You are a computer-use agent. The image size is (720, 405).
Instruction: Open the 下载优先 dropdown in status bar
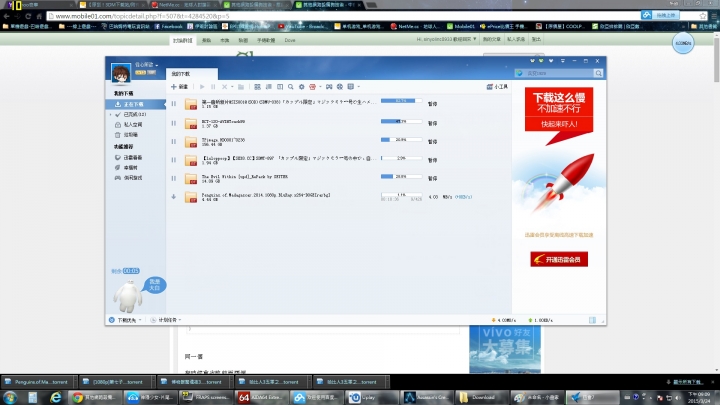tap(125, 320)
